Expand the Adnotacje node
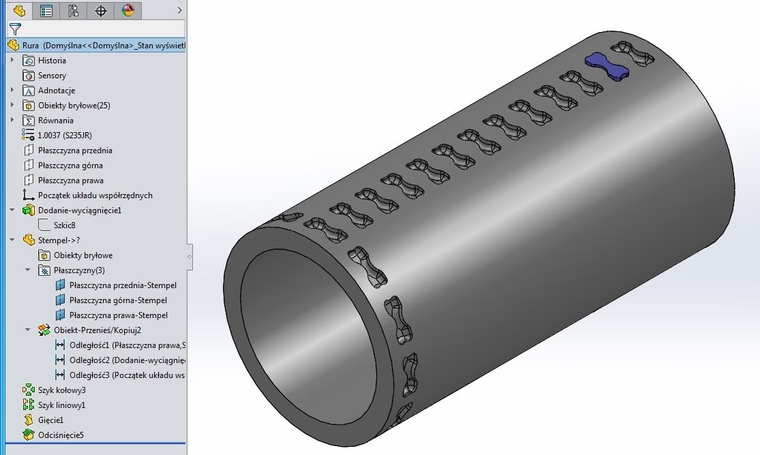 click(12, 90)
